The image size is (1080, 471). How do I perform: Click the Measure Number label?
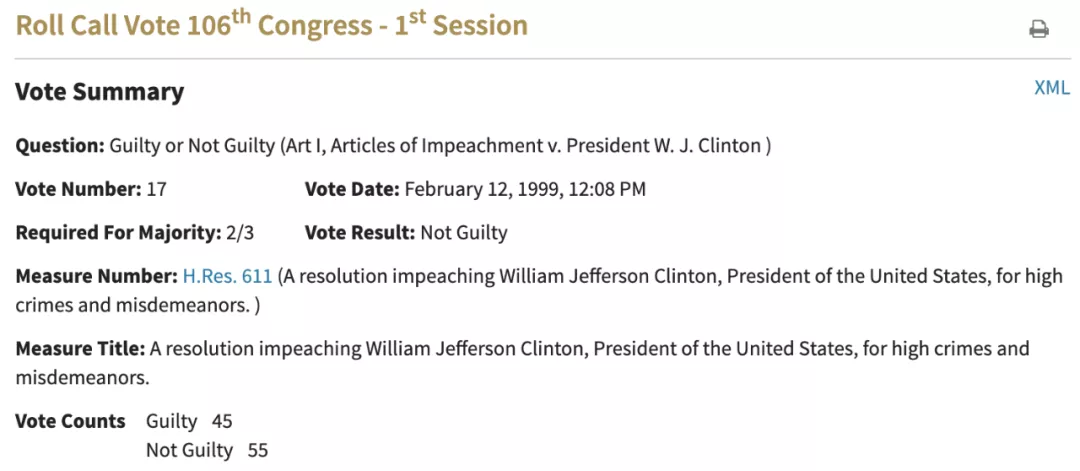pos(96,277)
